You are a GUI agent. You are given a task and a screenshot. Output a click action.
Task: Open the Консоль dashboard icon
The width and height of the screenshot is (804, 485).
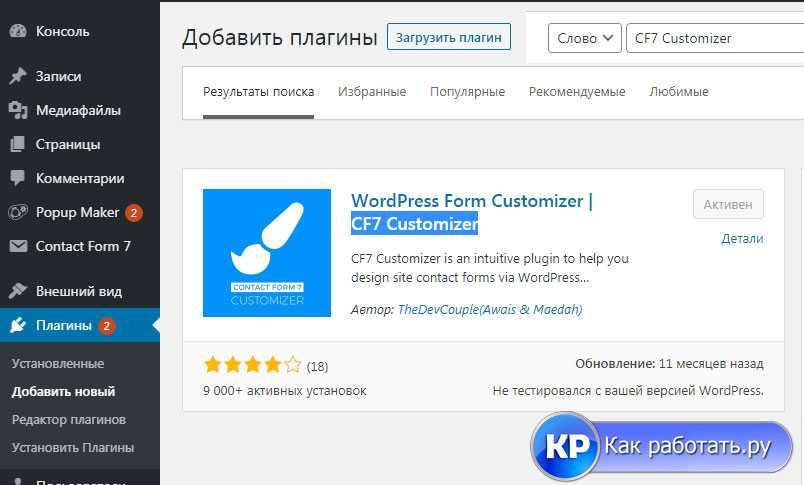click(18, 31)
